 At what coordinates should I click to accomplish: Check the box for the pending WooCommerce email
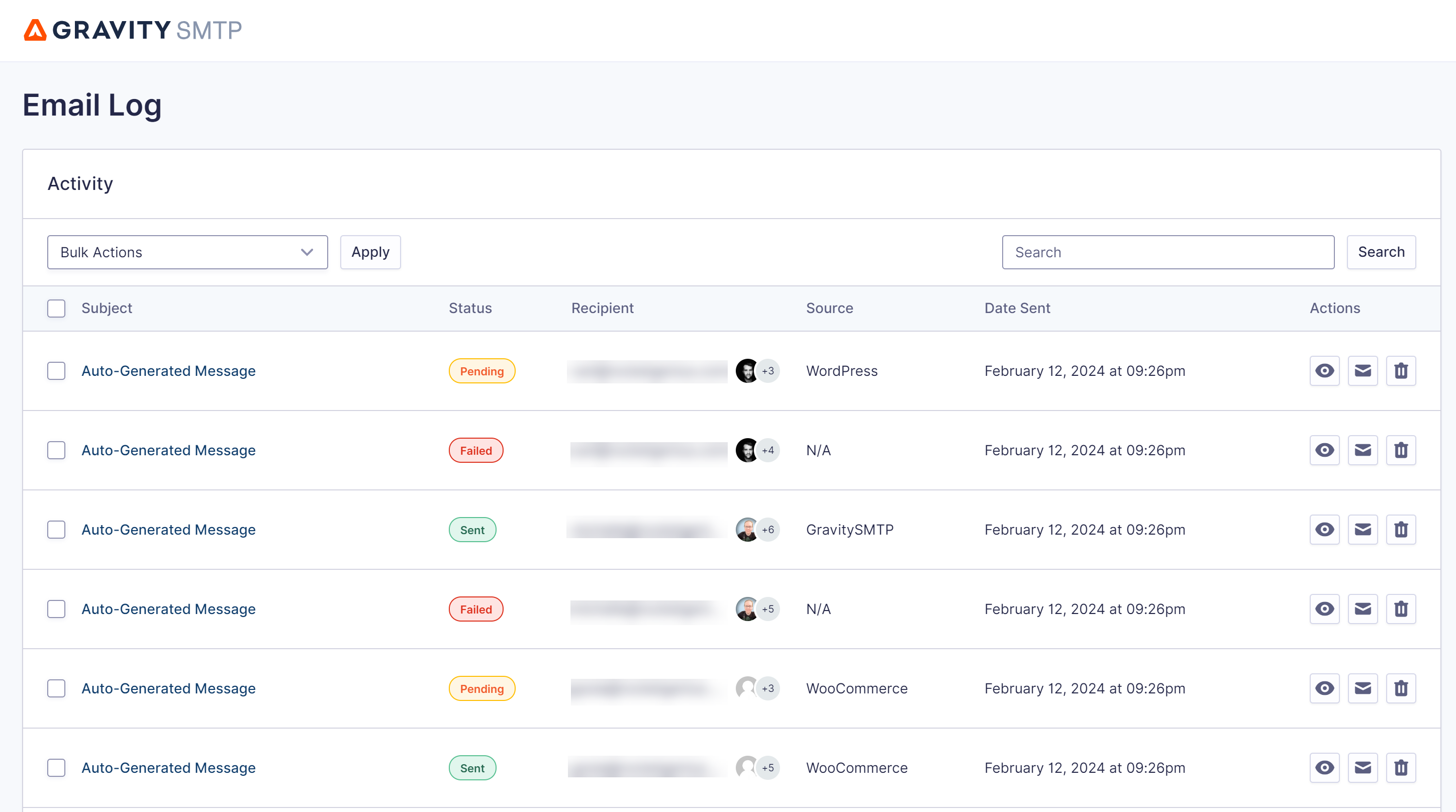coord(56,688)
